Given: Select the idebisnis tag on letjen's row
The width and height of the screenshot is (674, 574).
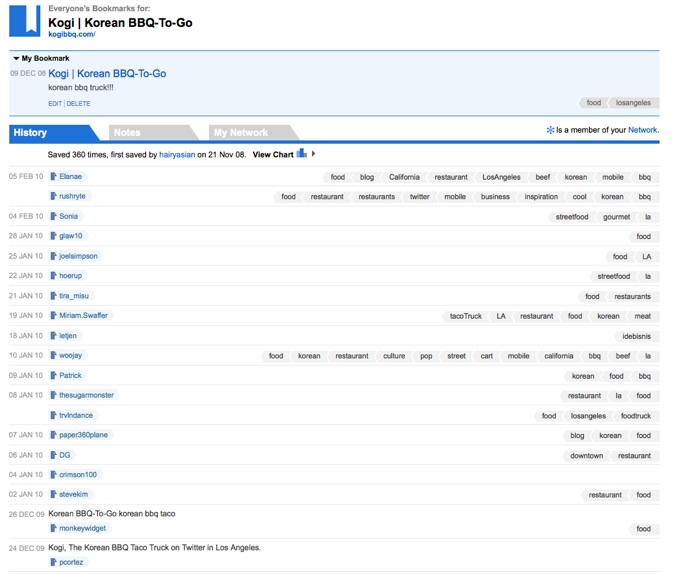Looking at the screenshot, I should pos(637,337).
